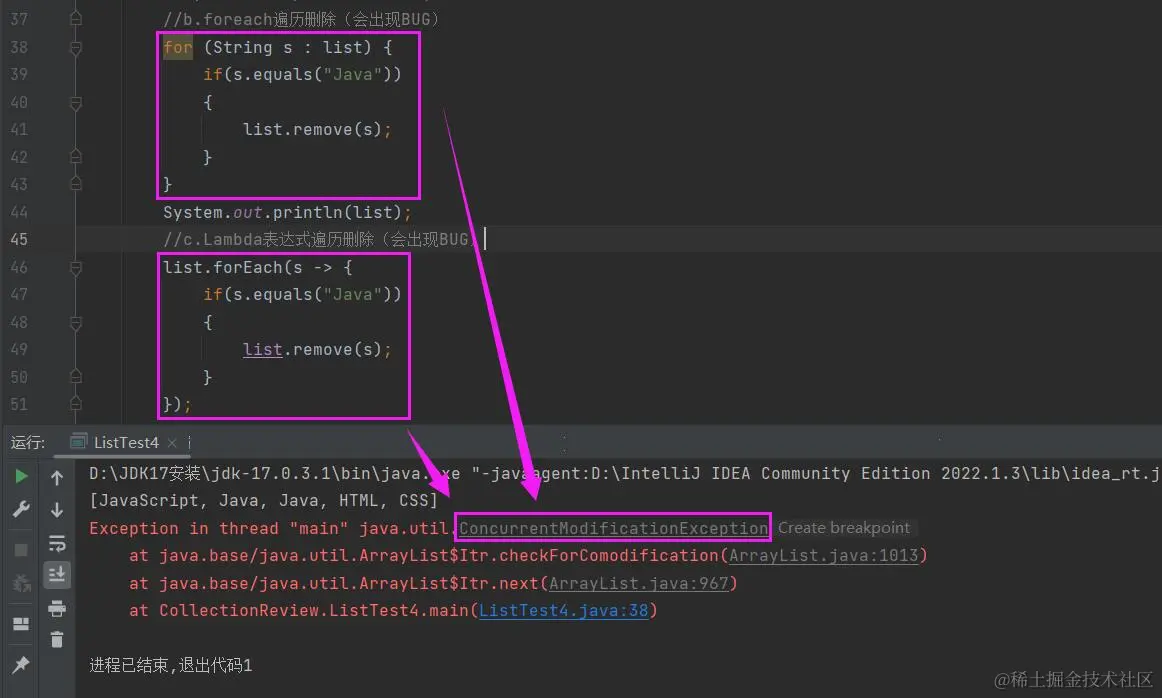This screenshot has width=1162, height=698.
Task: Click the java.exe command line in console
Action: pos(624,473)
